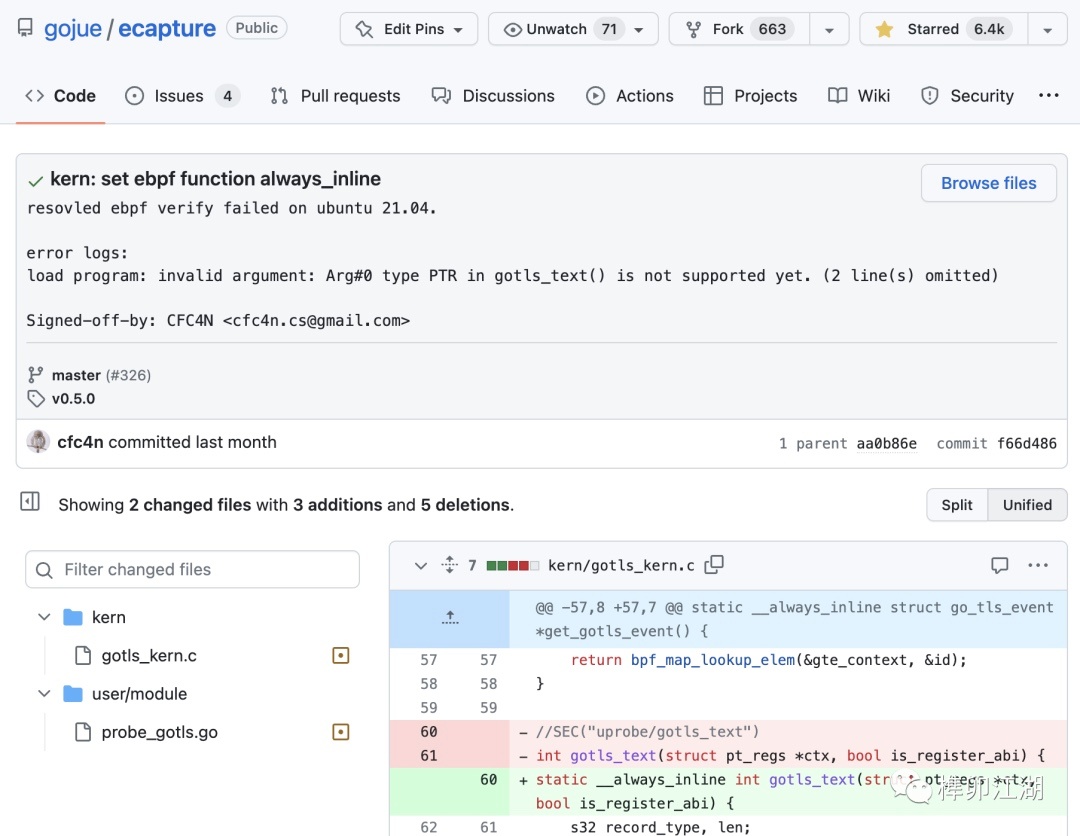Collapse the user/module folder chevron

44,693
